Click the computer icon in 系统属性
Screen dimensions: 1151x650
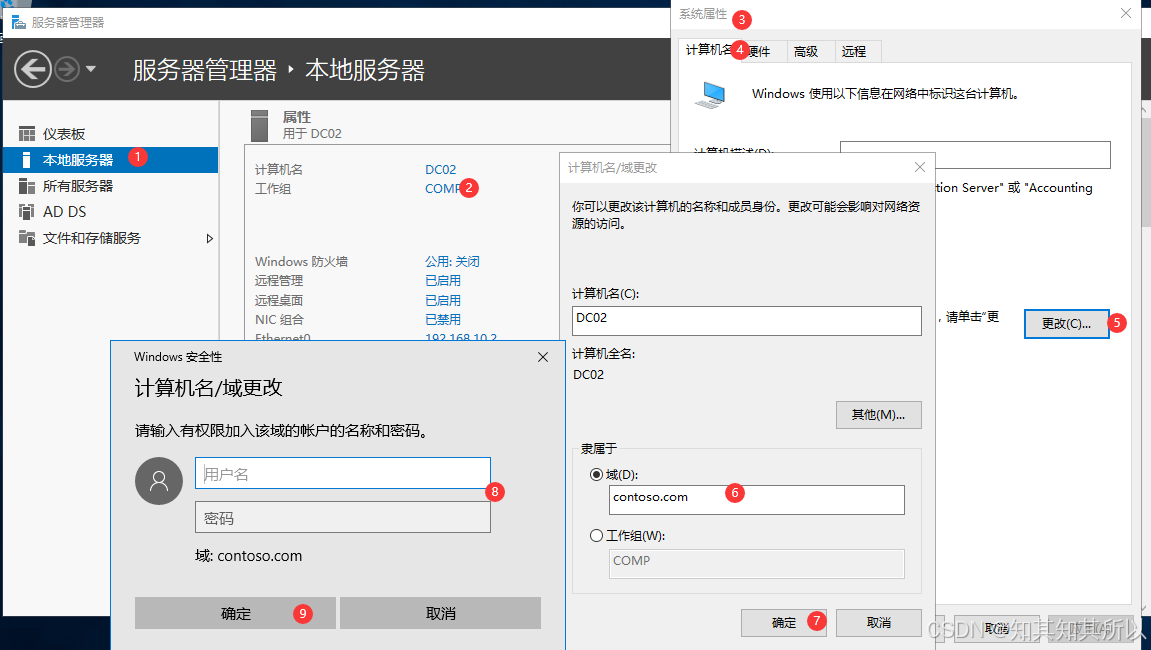[711, 95]
